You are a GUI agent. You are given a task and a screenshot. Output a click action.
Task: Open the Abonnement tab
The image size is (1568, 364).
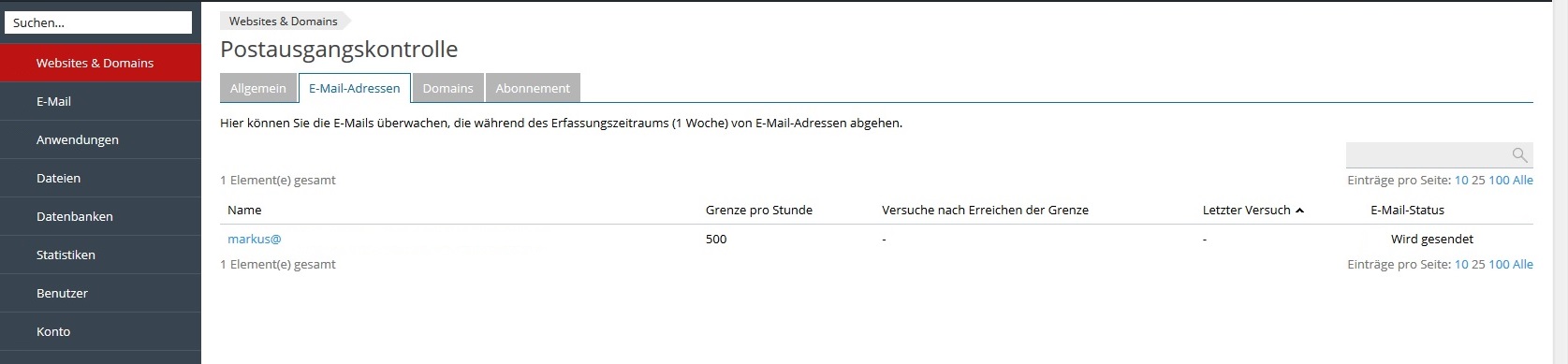click(x=533, y=88)
